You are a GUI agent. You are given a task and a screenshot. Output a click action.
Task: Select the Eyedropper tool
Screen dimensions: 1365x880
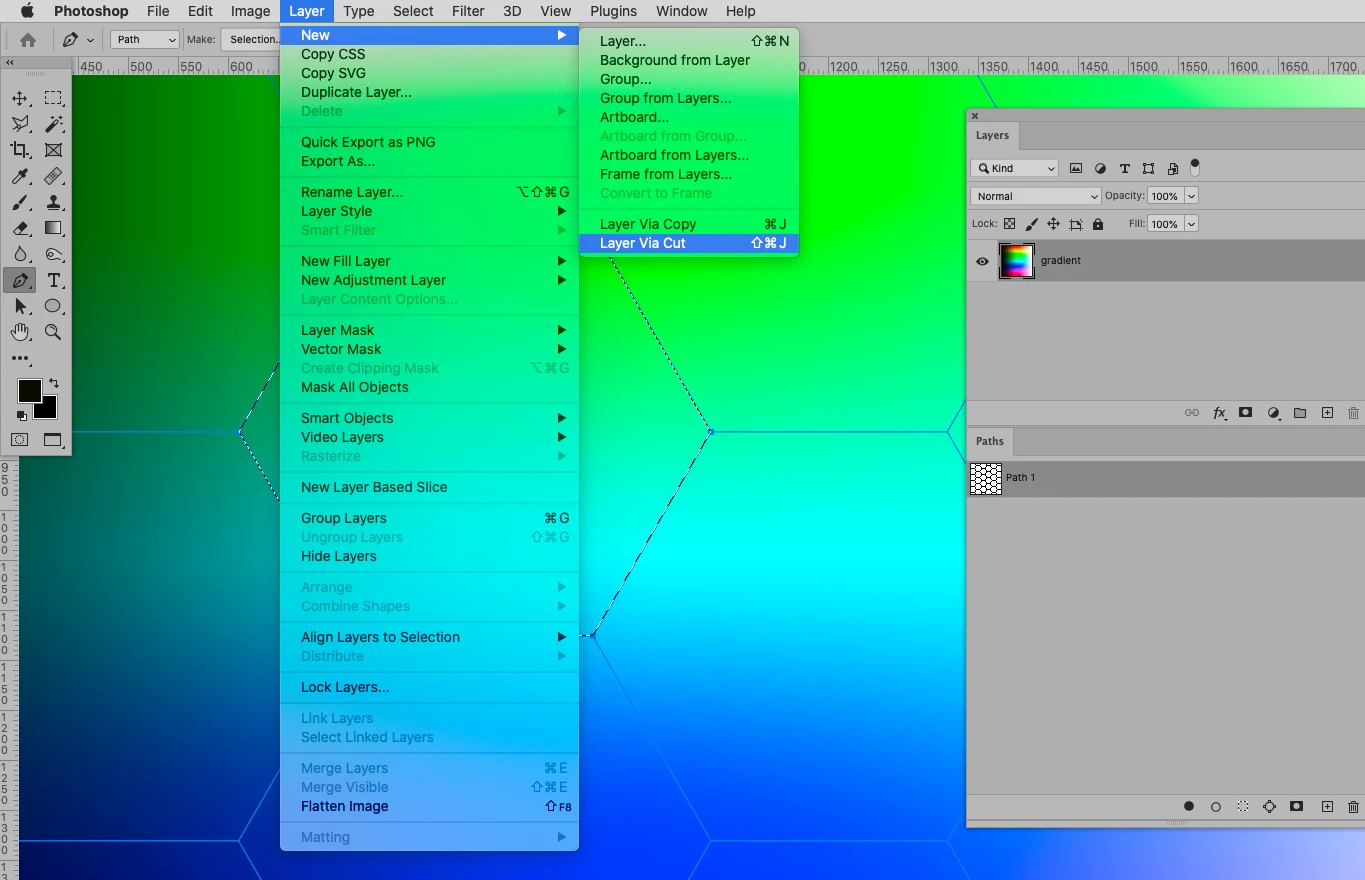(20, 176)
